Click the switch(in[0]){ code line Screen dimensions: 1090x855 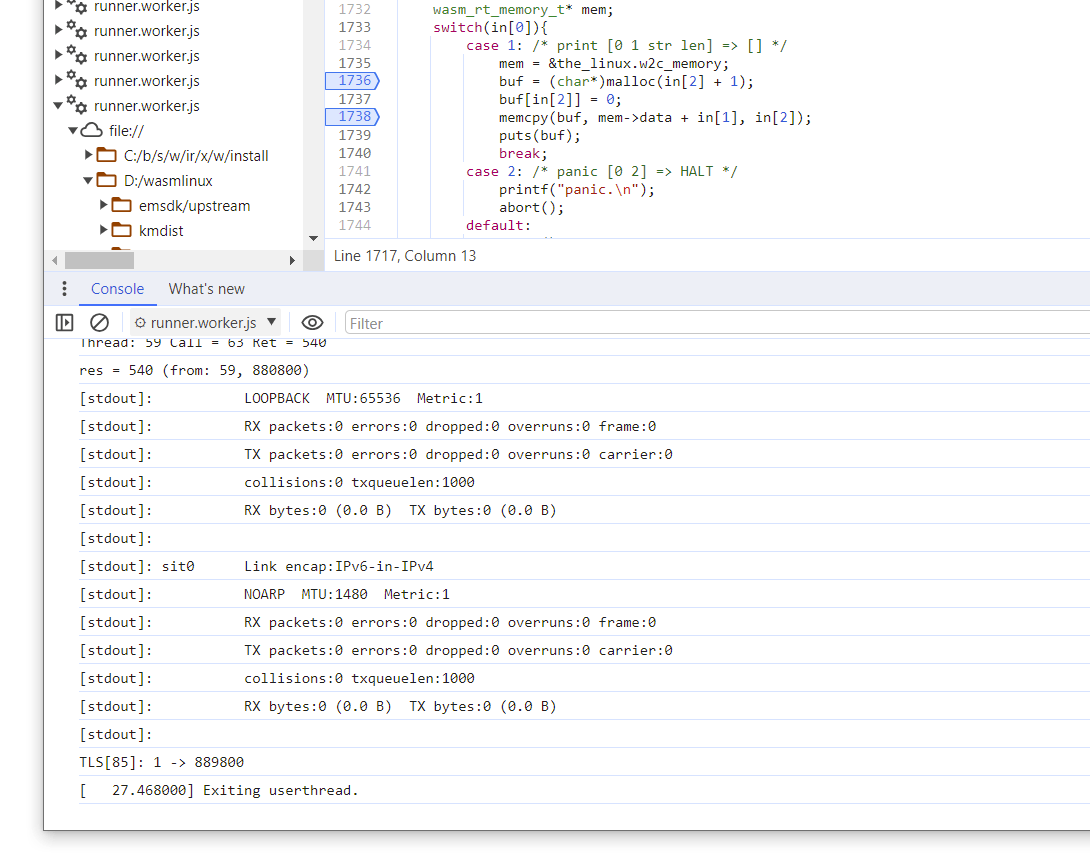[490, 27]
